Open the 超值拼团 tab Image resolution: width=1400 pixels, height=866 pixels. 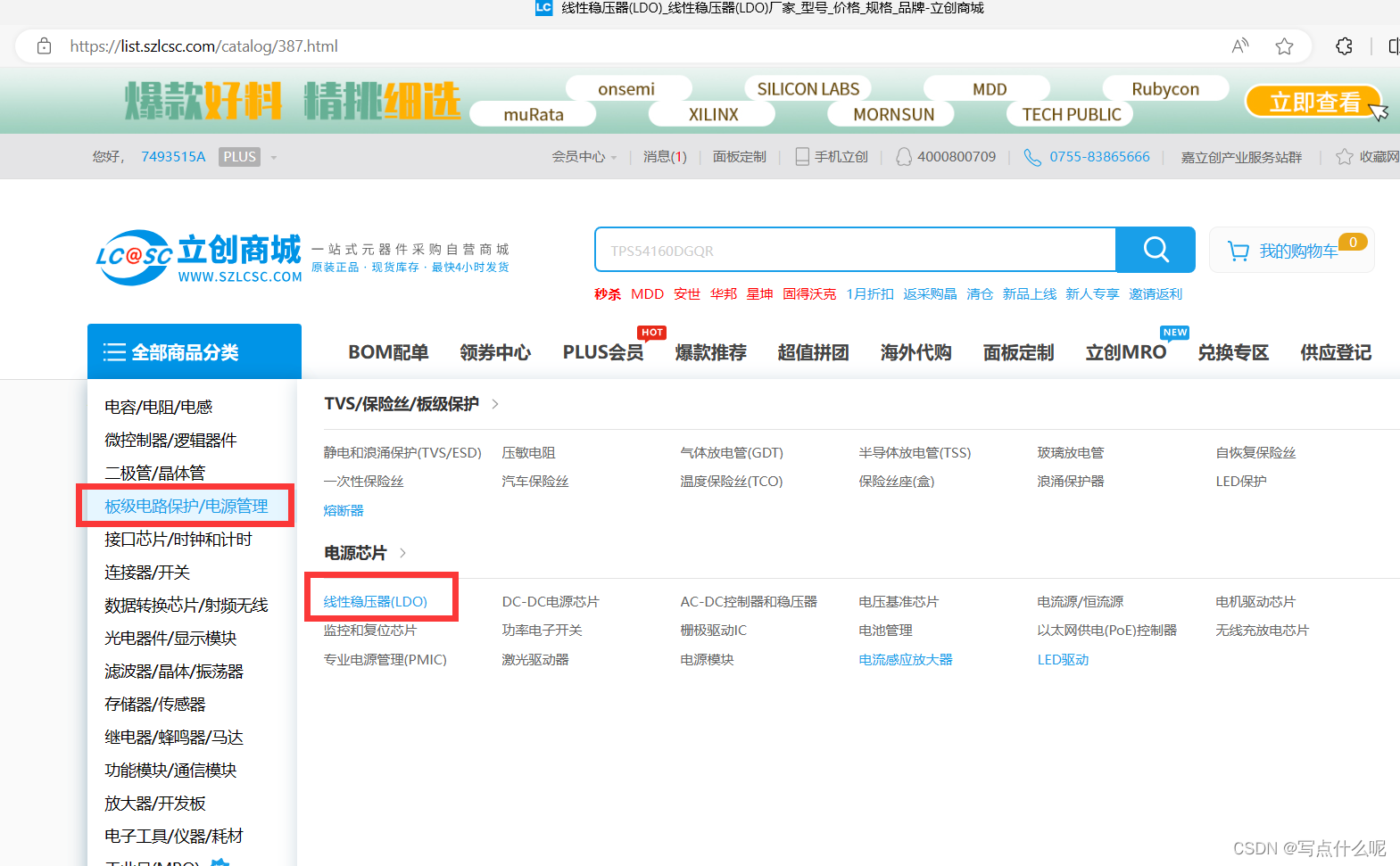pyautogui.click(x=813, y=352)
